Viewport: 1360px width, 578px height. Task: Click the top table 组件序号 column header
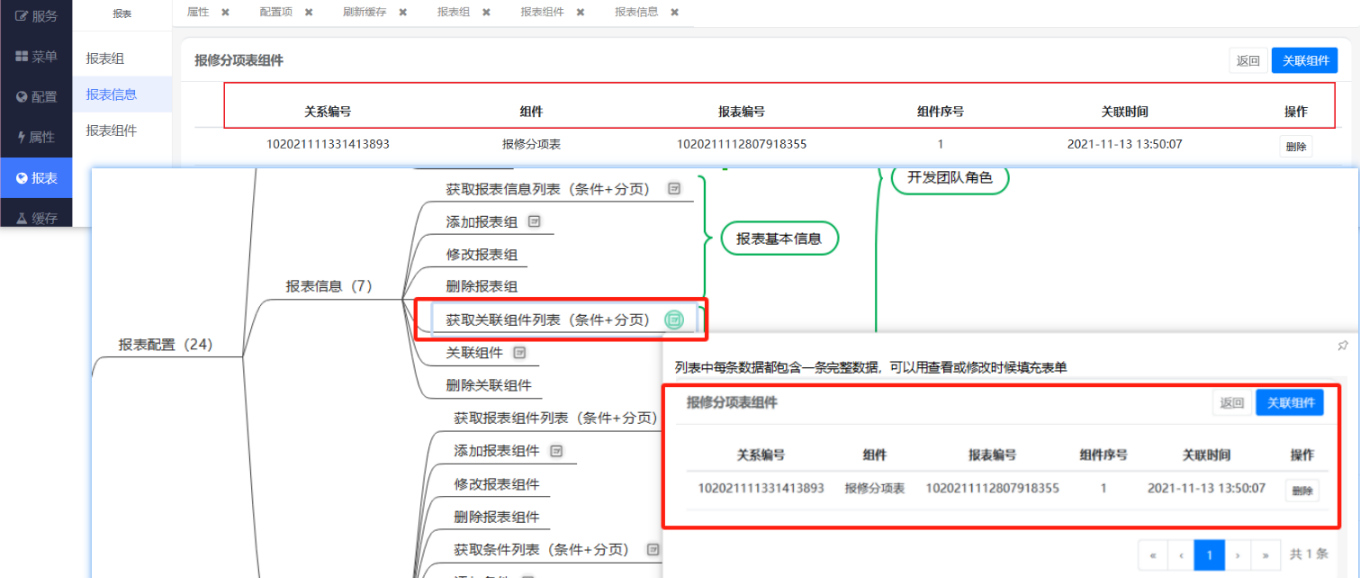click(940, 112)
